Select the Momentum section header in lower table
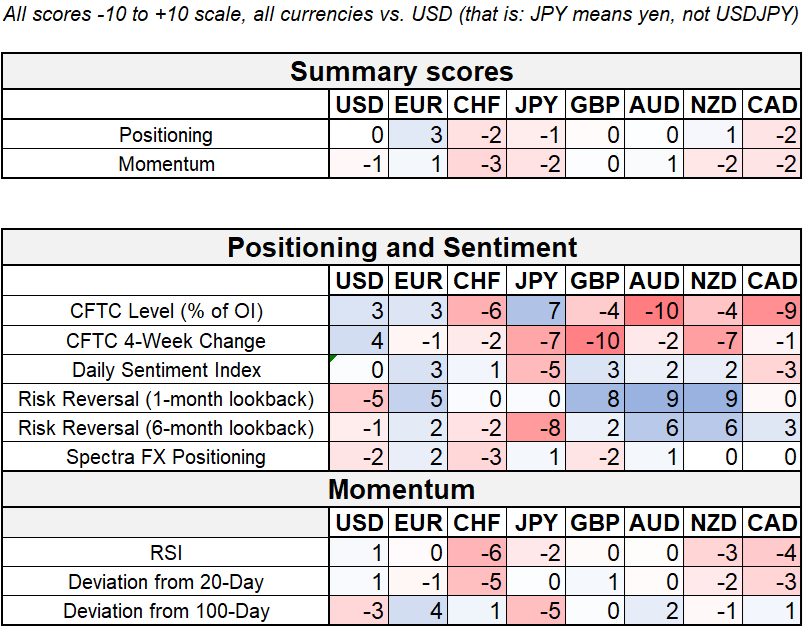 coord(401,490)
